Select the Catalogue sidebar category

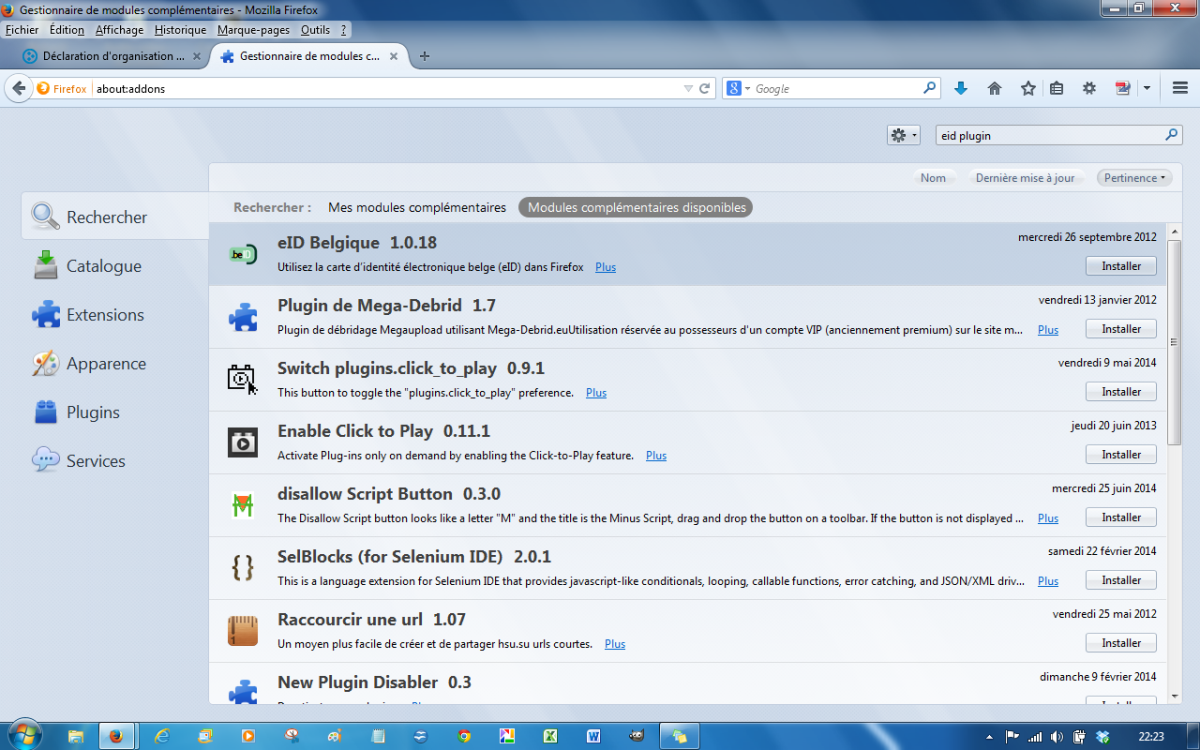click(115, 266)
